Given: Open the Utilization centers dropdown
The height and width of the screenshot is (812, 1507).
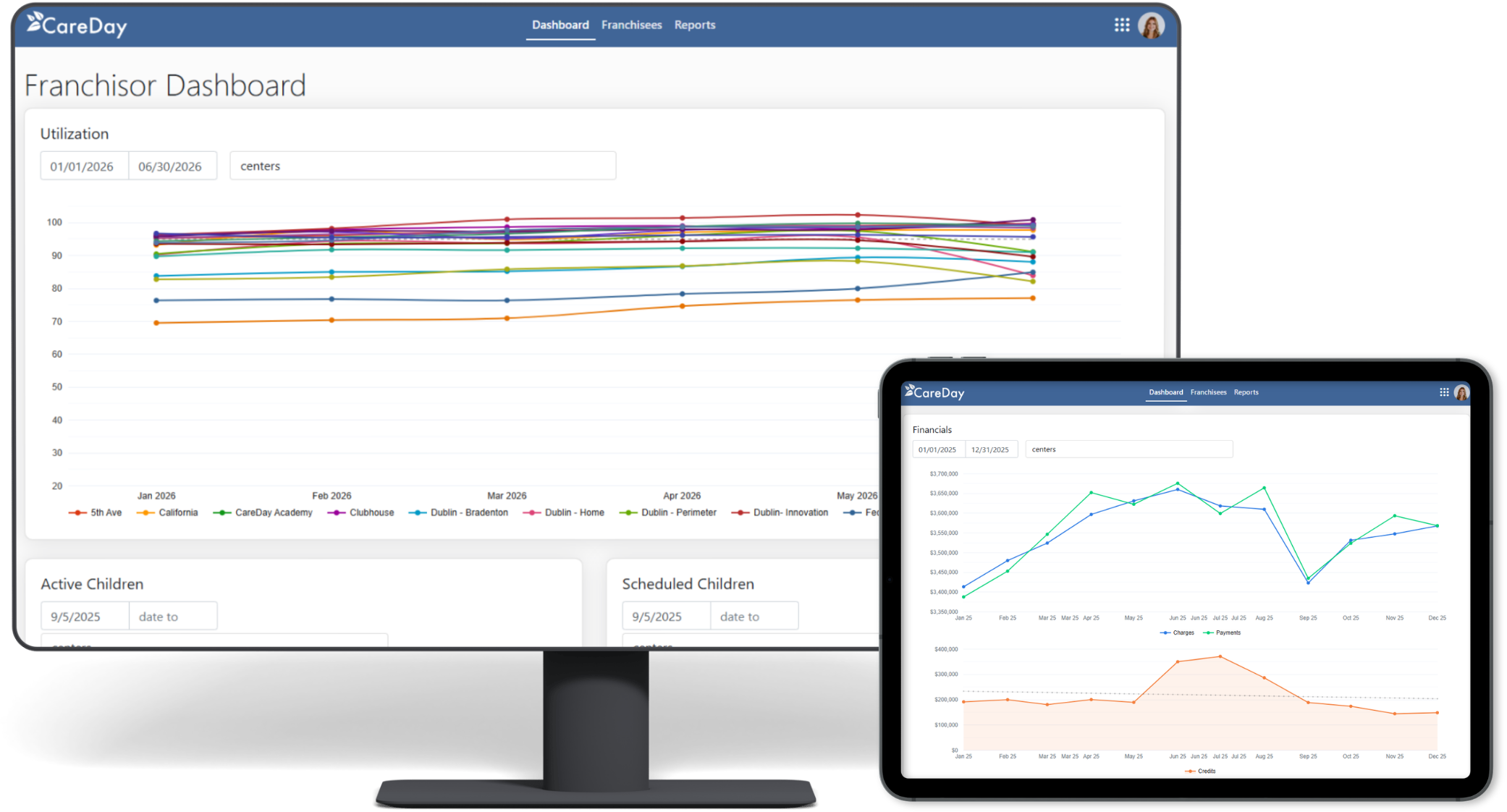Looking at the screenshot, I should point(423,166).
